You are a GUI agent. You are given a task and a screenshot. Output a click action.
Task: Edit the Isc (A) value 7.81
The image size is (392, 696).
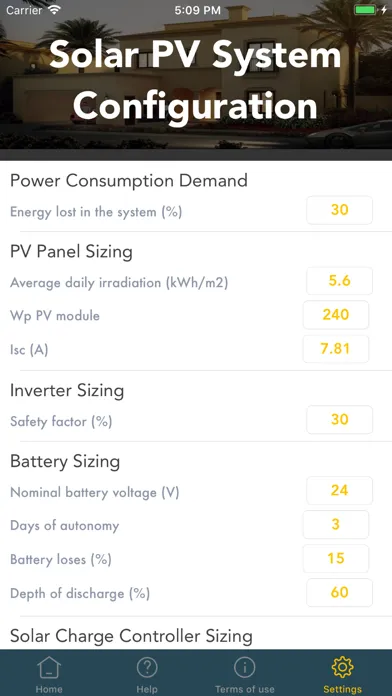coord(336,349)
